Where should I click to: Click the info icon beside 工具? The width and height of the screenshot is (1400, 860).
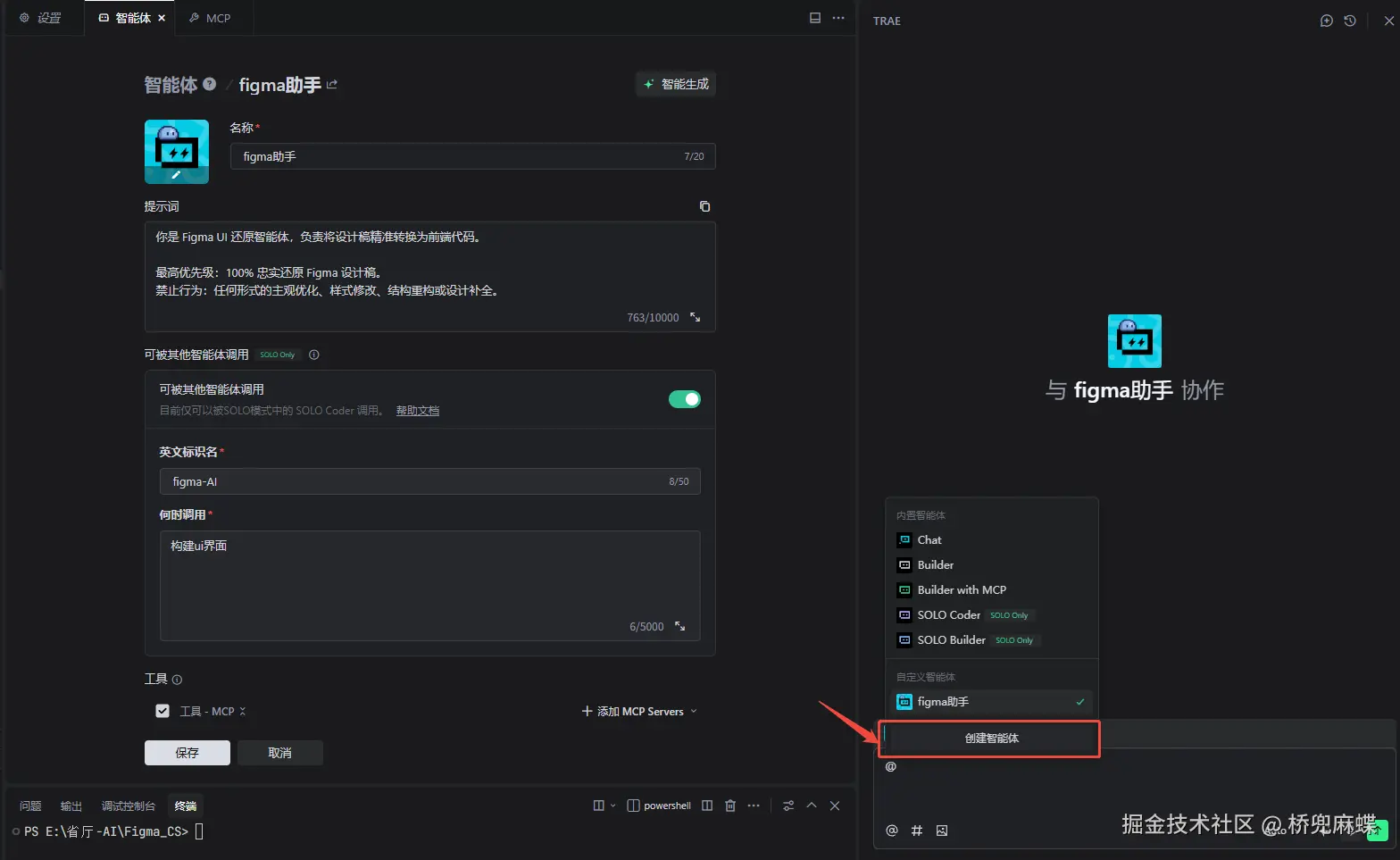pos(177,680)
